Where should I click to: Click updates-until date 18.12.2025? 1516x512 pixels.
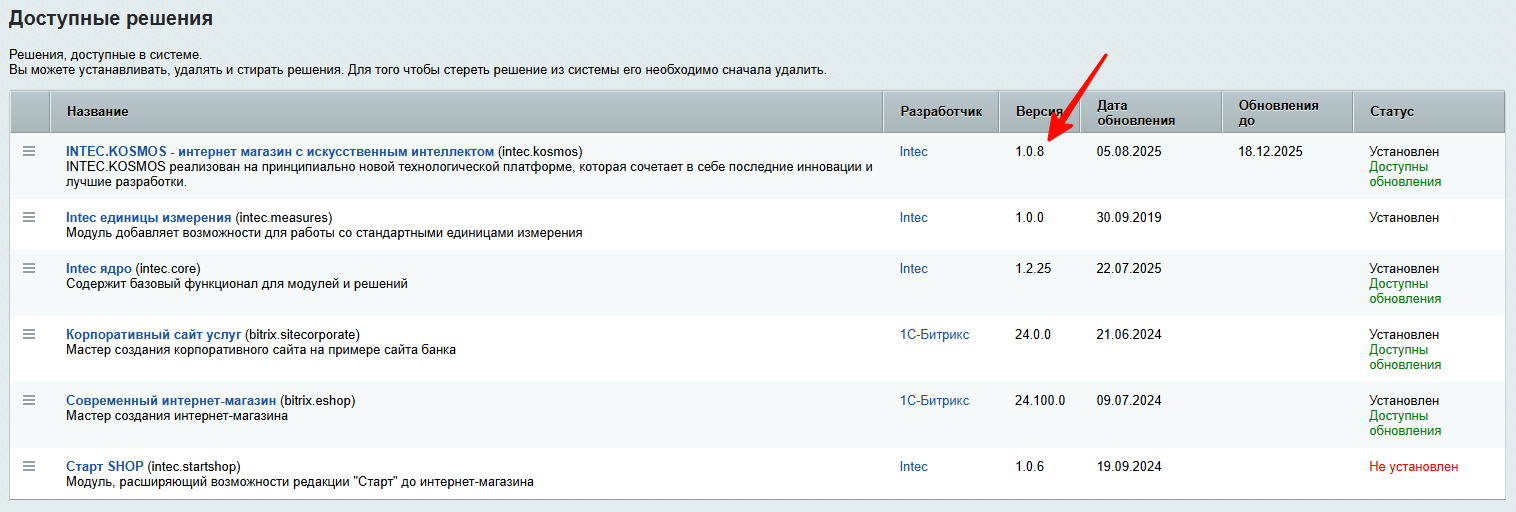(x=1270, y=152)
